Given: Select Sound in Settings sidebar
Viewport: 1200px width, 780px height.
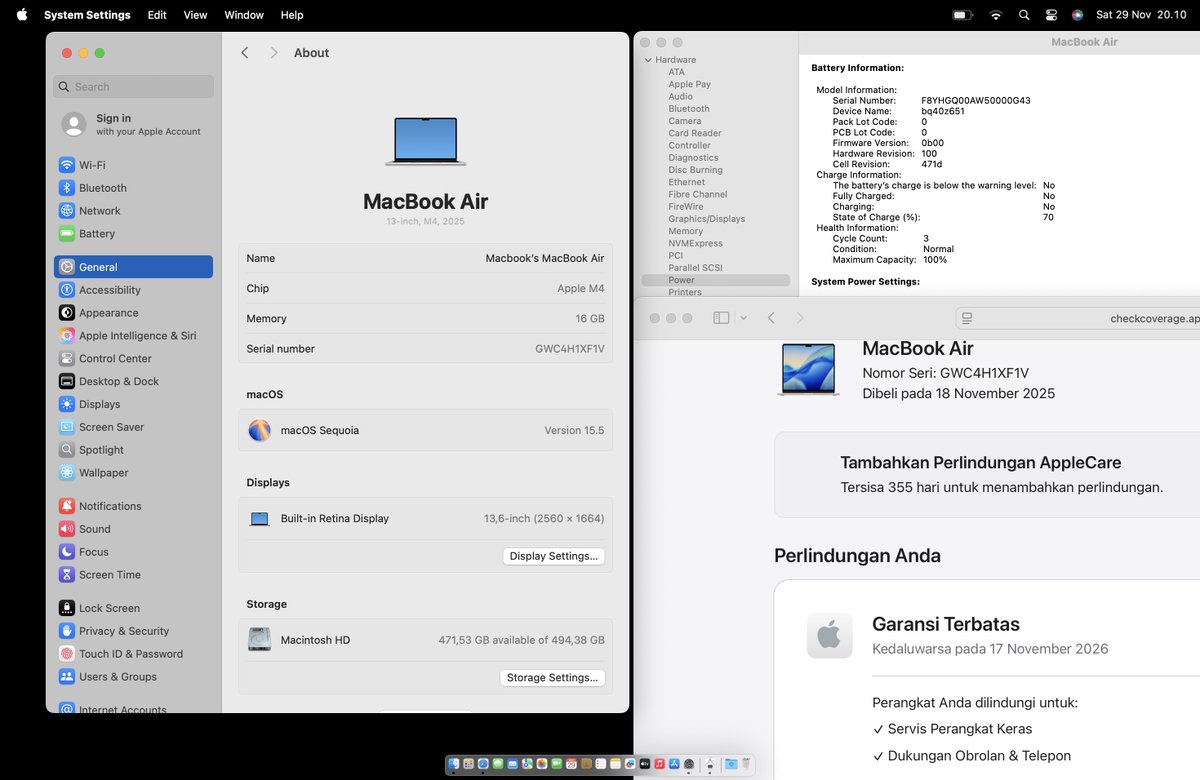Looking at the screenshot, I should [133, 529].
